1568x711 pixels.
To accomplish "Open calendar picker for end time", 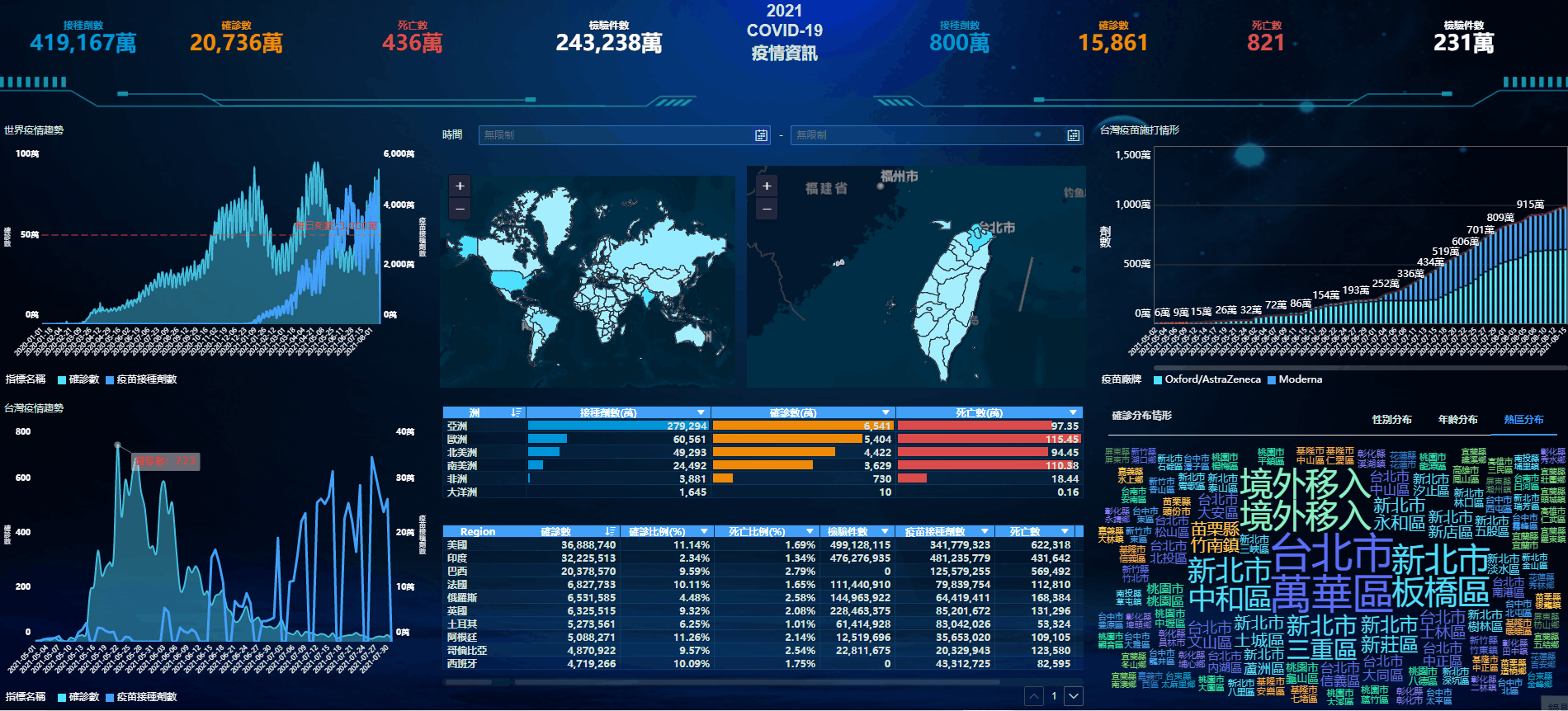I will 1073,135.
